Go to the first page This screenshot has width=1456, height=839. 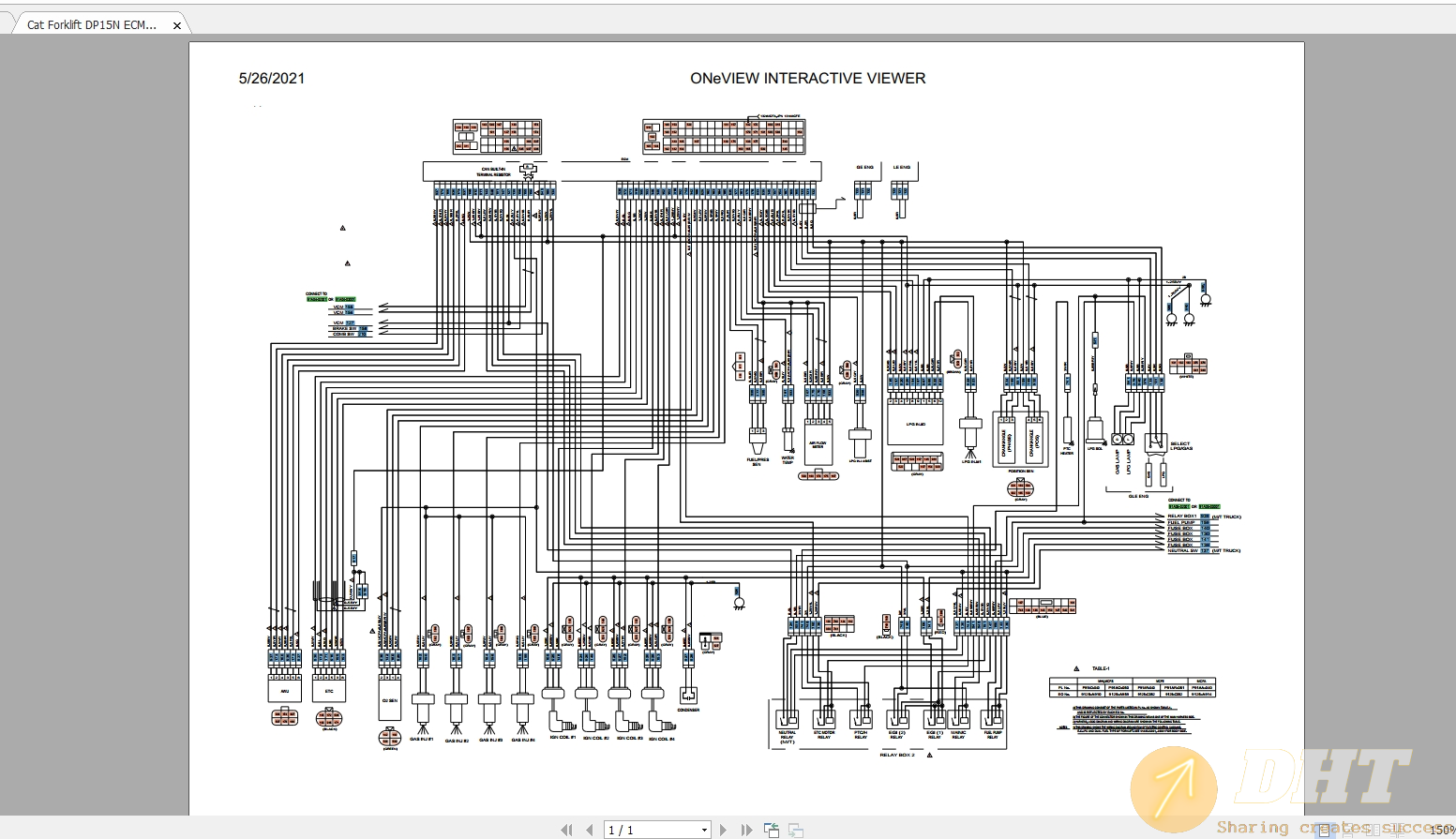[x=566, y=830]
